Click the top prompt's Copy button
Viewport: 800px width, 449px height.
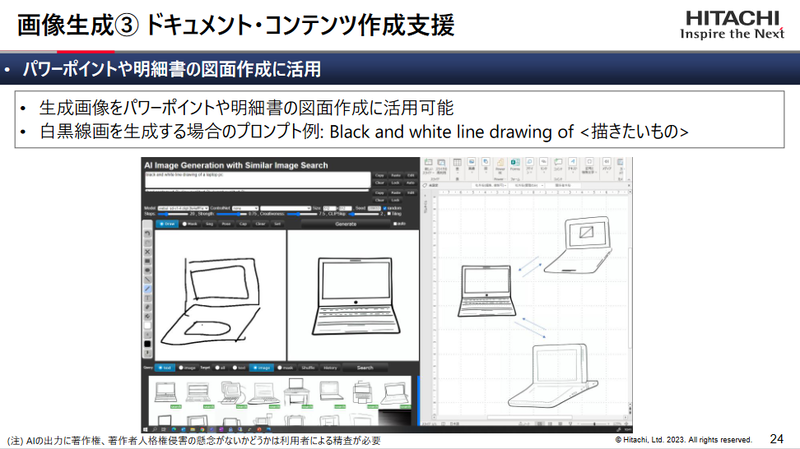pyautogui.click(x=380, y=176)
